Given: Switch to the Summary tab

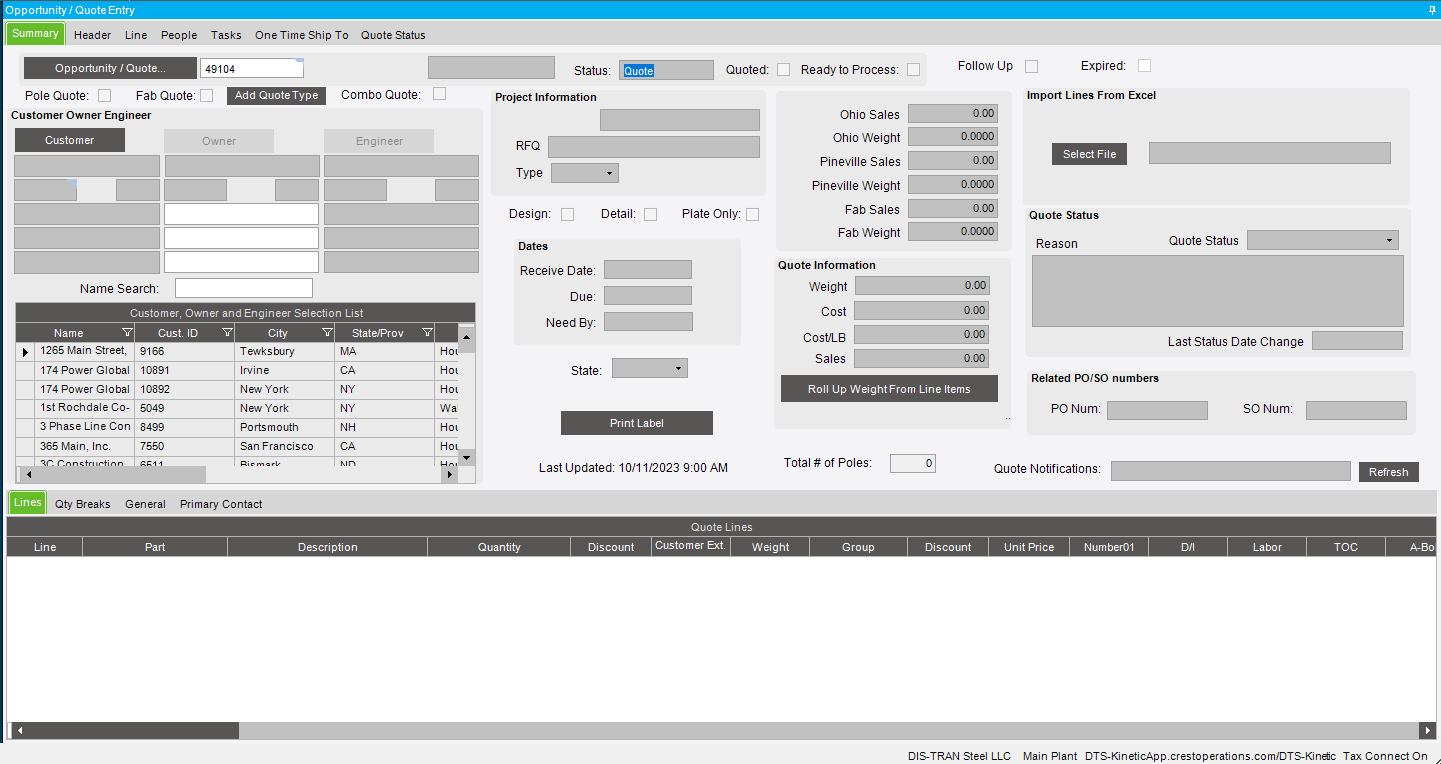Looking at the screenshot, I should pos(36,34).
